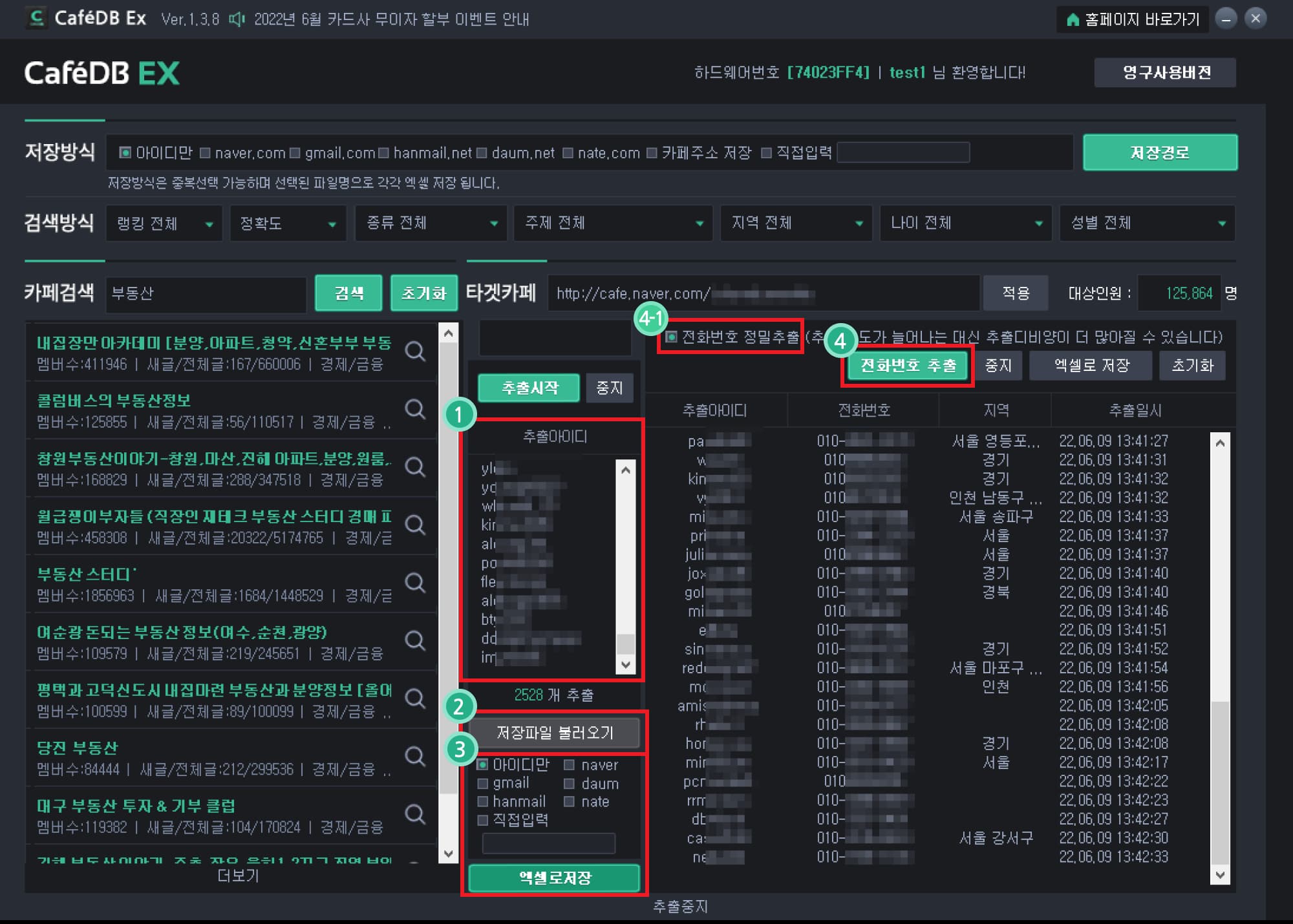1293x924 pixels.
Task: Click the home icon next to 홈페이지 바로가기
Action: tap(1073, 19)
